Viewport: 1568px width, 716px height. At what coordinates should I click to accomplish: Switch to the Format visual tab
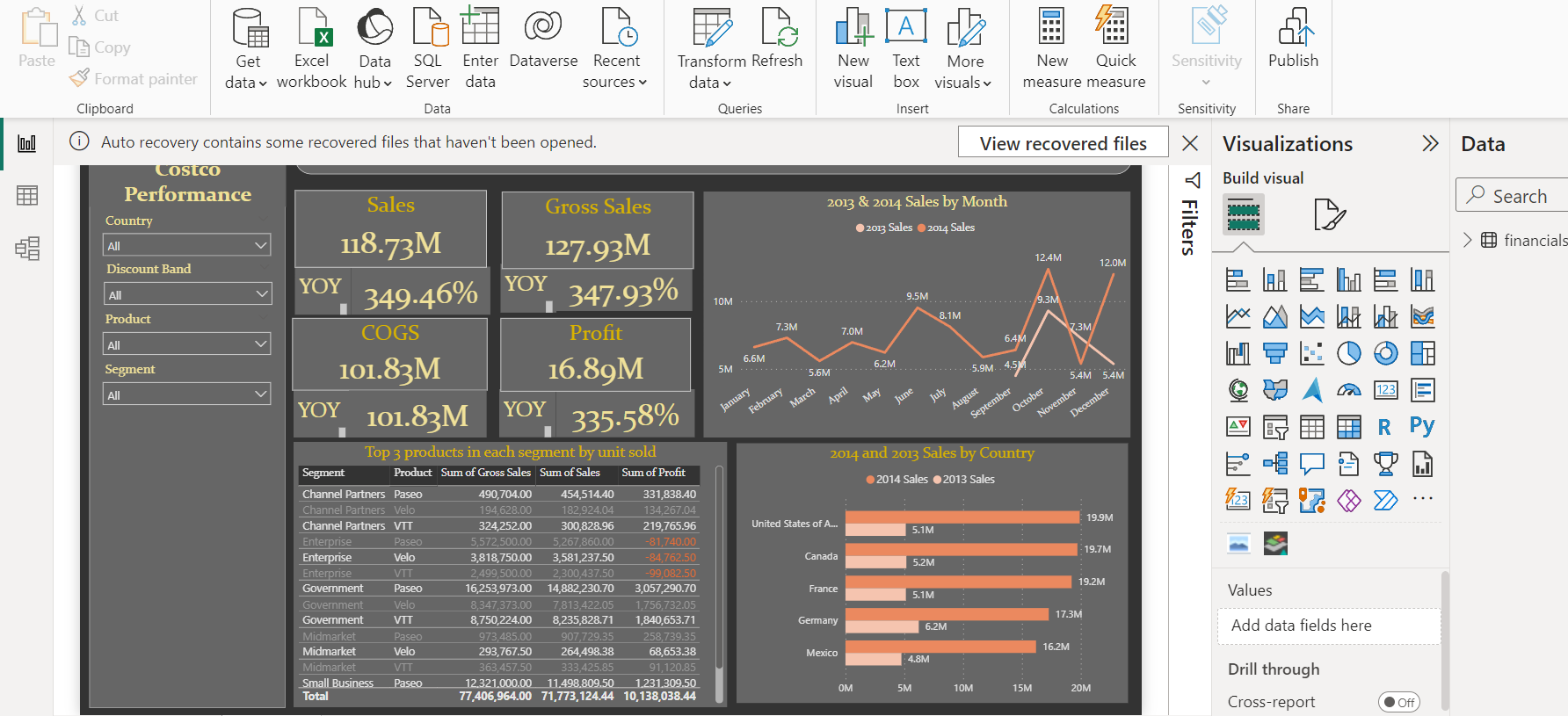pos(1329,214)
